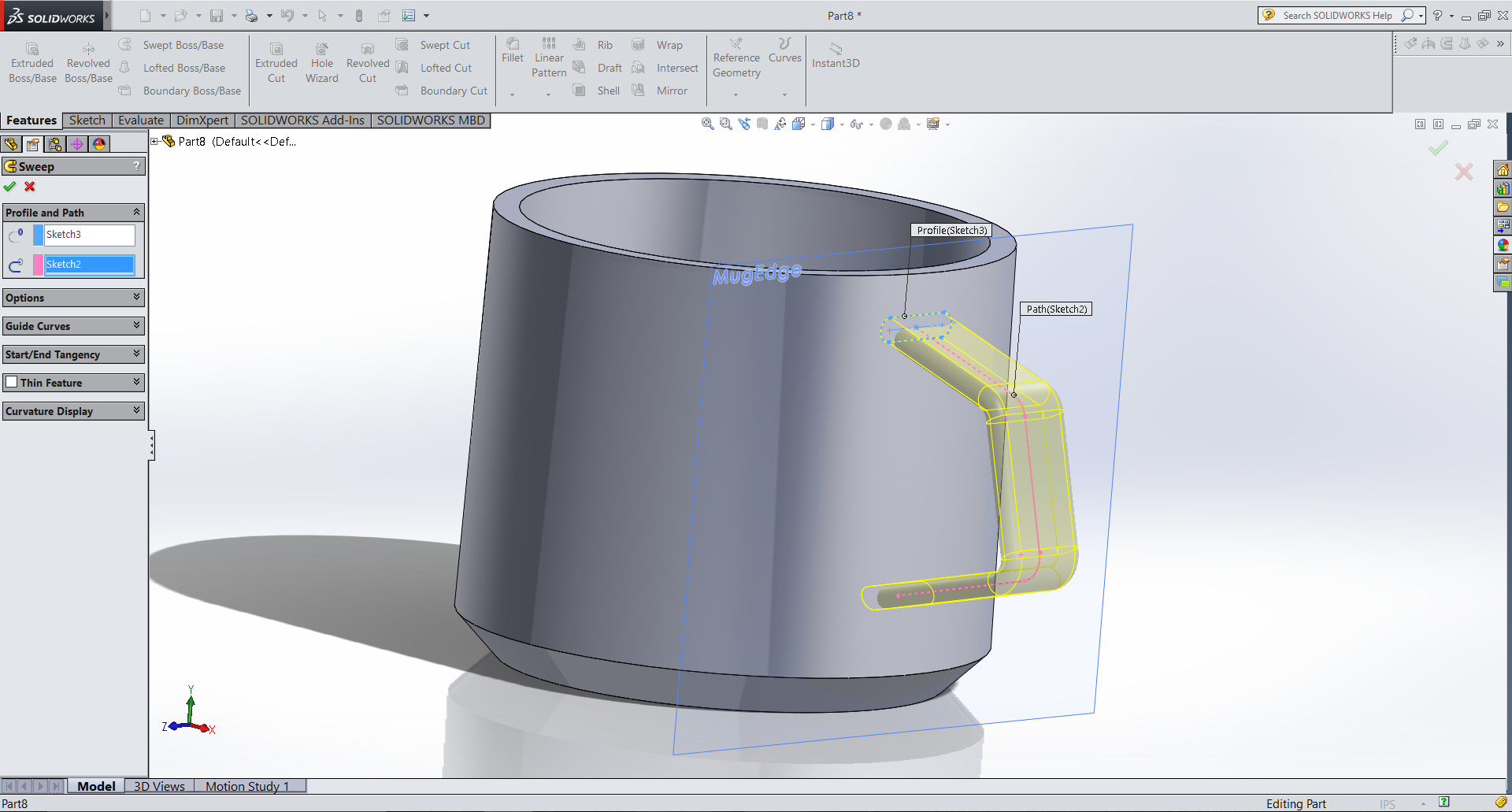This screenshot has height=812, width=1512.
Task: Open the Curves dropdown arrow
Action: [784, 95]
